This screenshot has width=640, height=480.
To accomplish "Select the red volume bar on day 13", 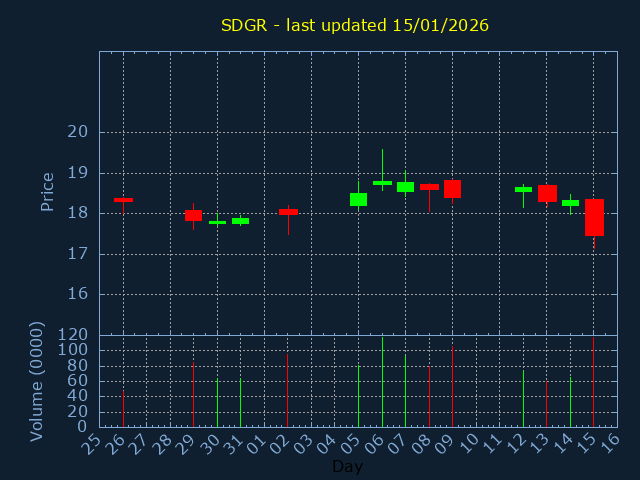I will click(x=546, y=403).
